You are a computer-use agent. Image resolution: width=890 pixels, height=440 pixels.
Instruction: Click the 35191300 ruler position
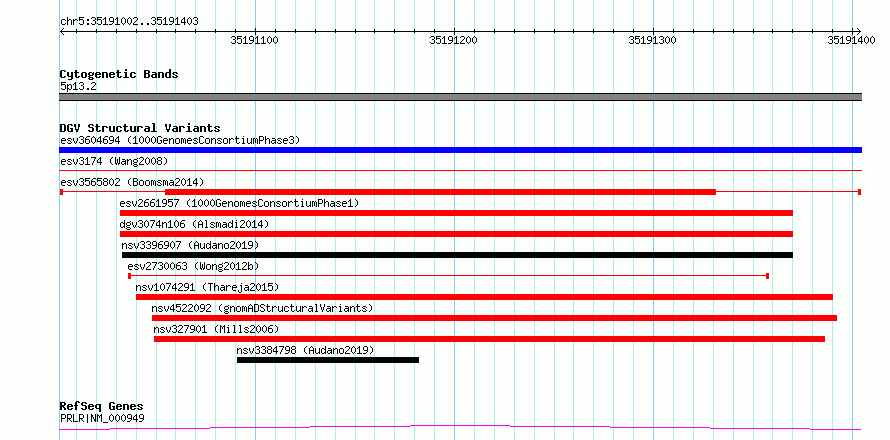coord(653,41)
